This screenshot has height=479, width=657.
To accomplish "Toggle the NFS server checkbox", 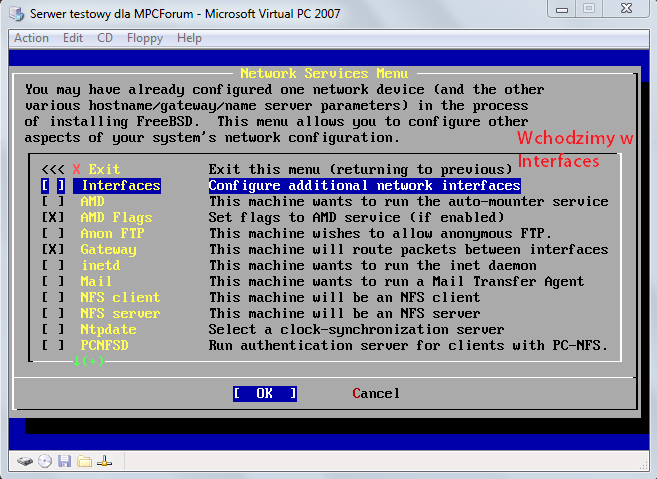I will click(x=53, y=313).
